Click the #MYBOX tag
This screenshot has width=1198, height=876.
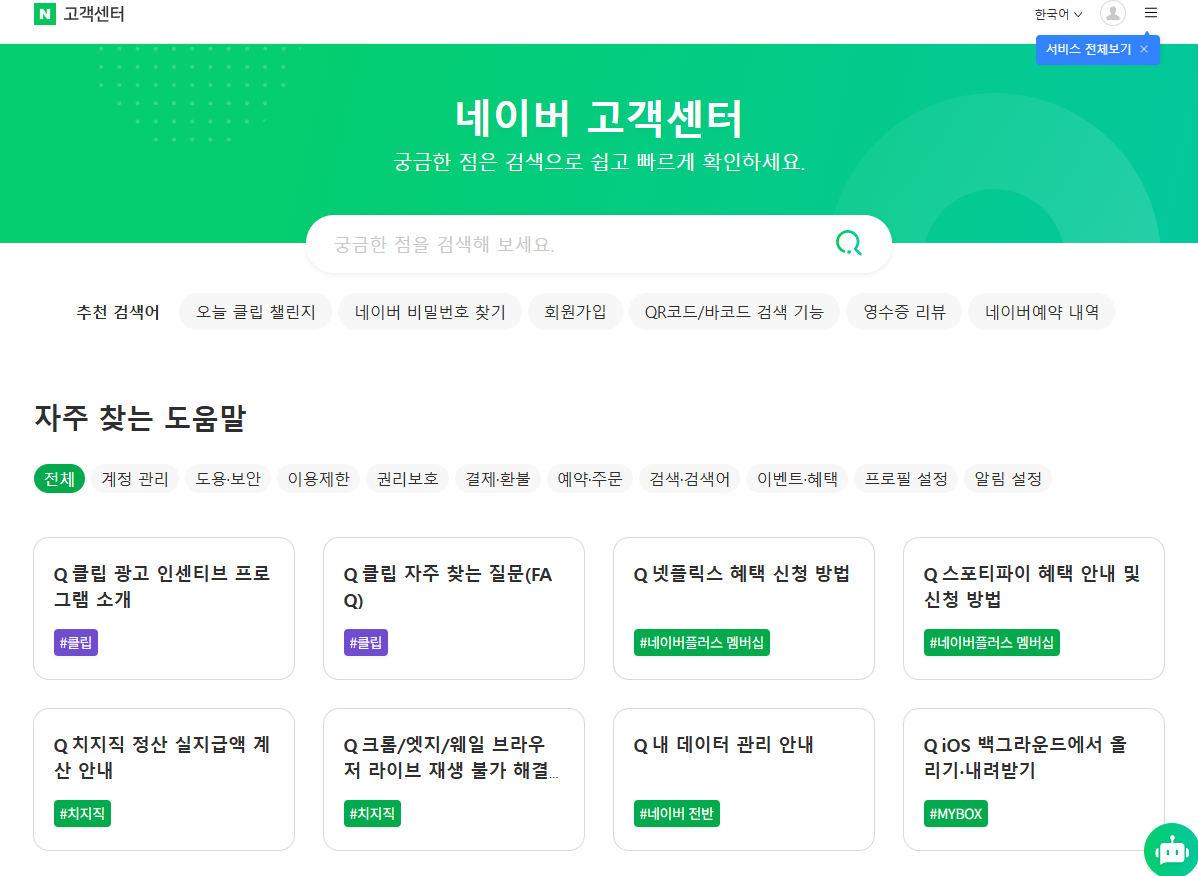[956, 813]
